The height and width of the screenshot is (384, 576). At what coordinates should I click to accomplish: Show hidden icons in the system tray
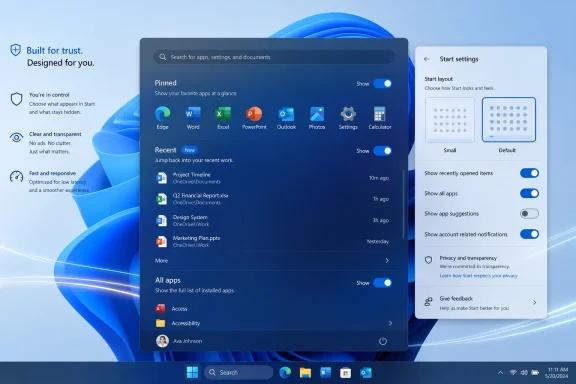click(x=500, y=372)
